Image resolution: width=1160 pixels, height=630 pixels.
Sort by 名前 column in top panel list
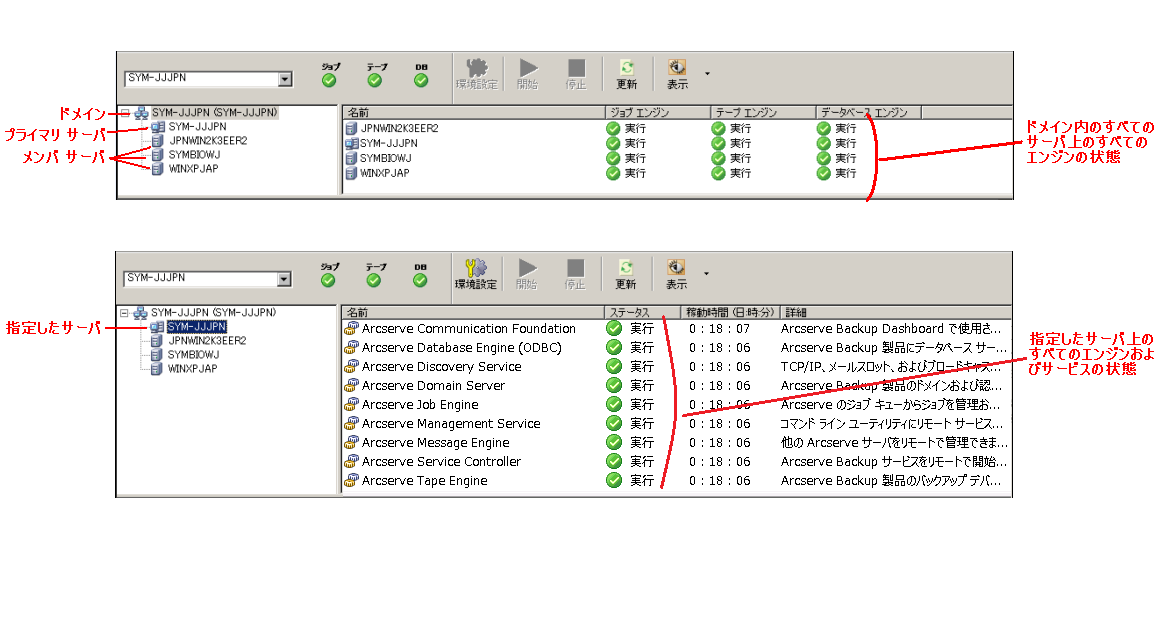[473, 112]
